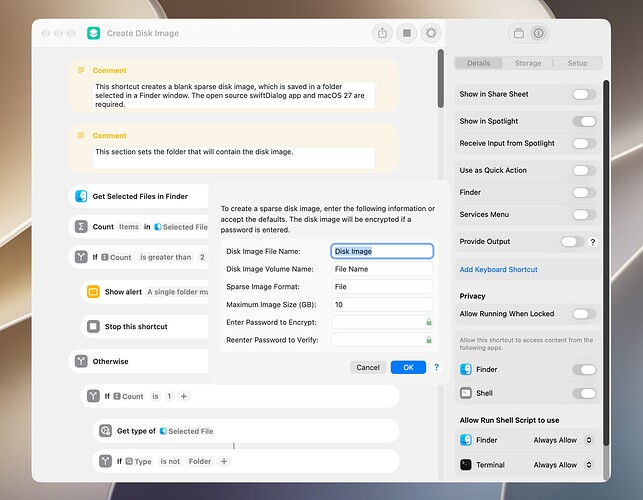
Task: Open the shortcut settings gear icon
Action: (x=431, y=33)
